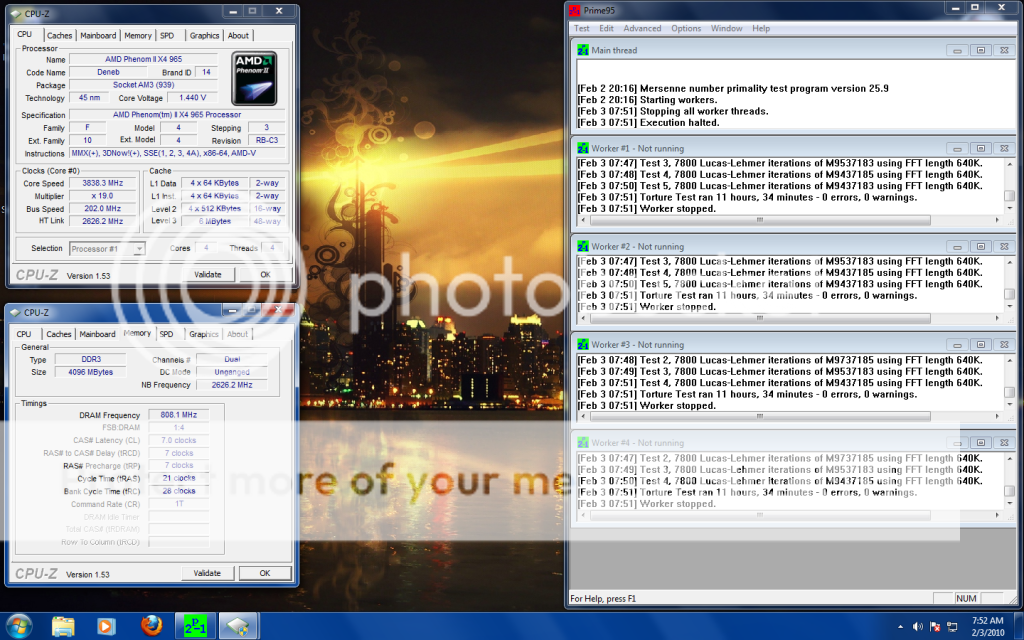
Task: Click the Prime95 icon in the taskbar
Action: click(x=195, y=625)
